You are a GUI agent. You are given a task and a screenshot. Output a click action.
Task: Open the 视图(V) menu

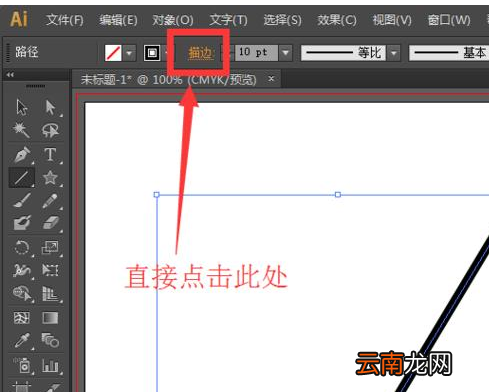coord(392,20)
